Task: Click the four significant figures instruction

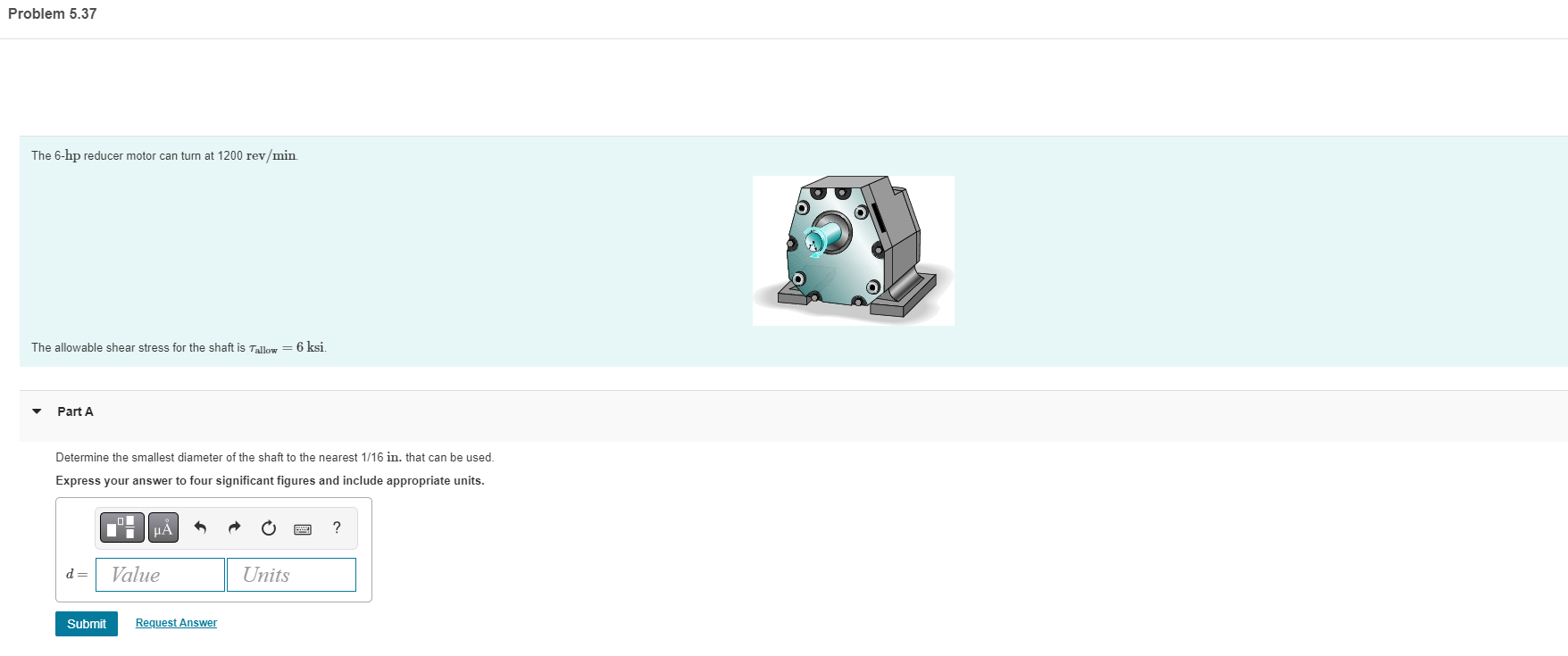Action: click(270, 480)
